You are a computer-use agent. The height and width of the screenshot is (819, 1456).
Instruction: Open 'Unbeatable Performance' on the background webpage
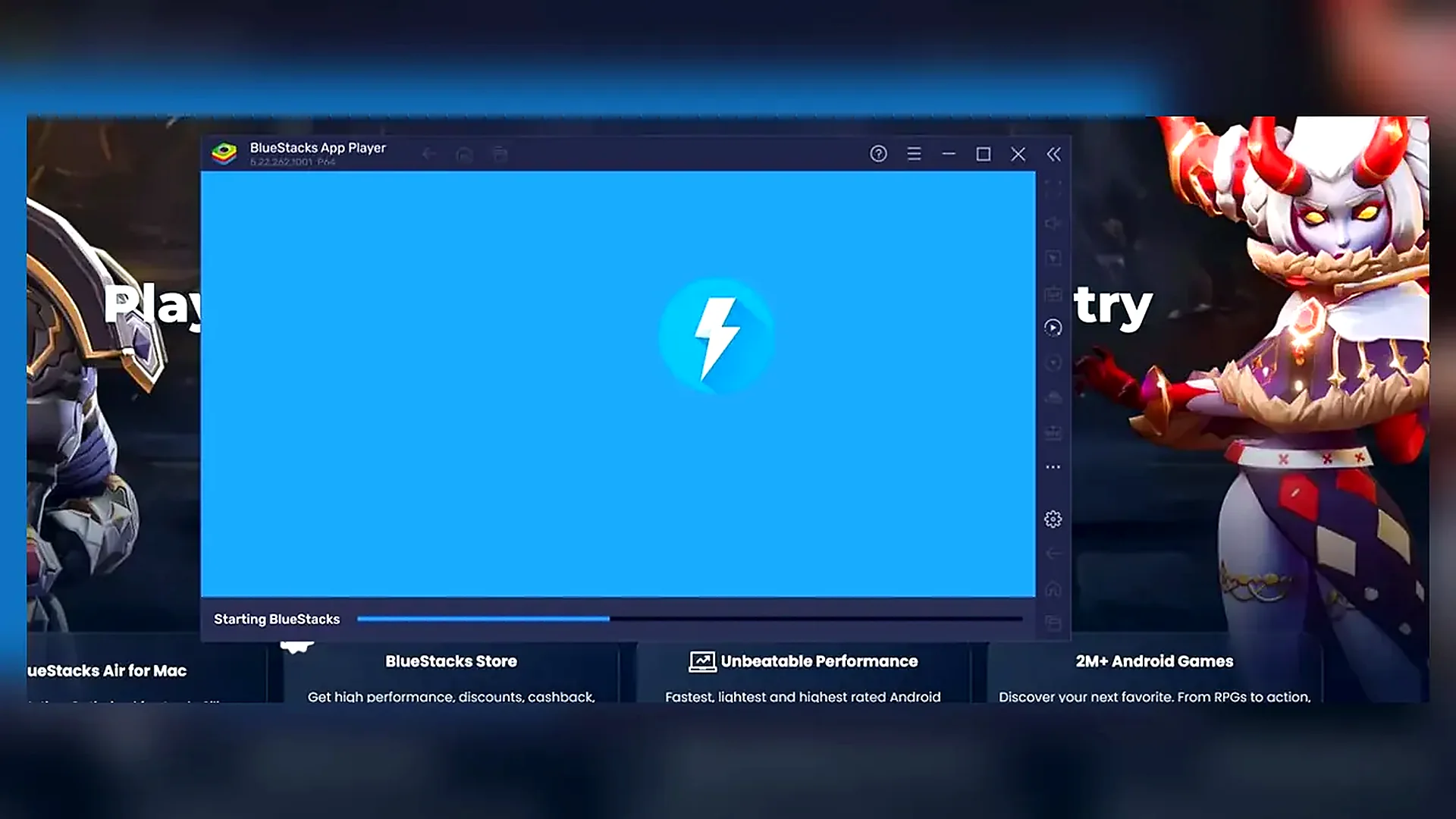click(x=819, y=661)
